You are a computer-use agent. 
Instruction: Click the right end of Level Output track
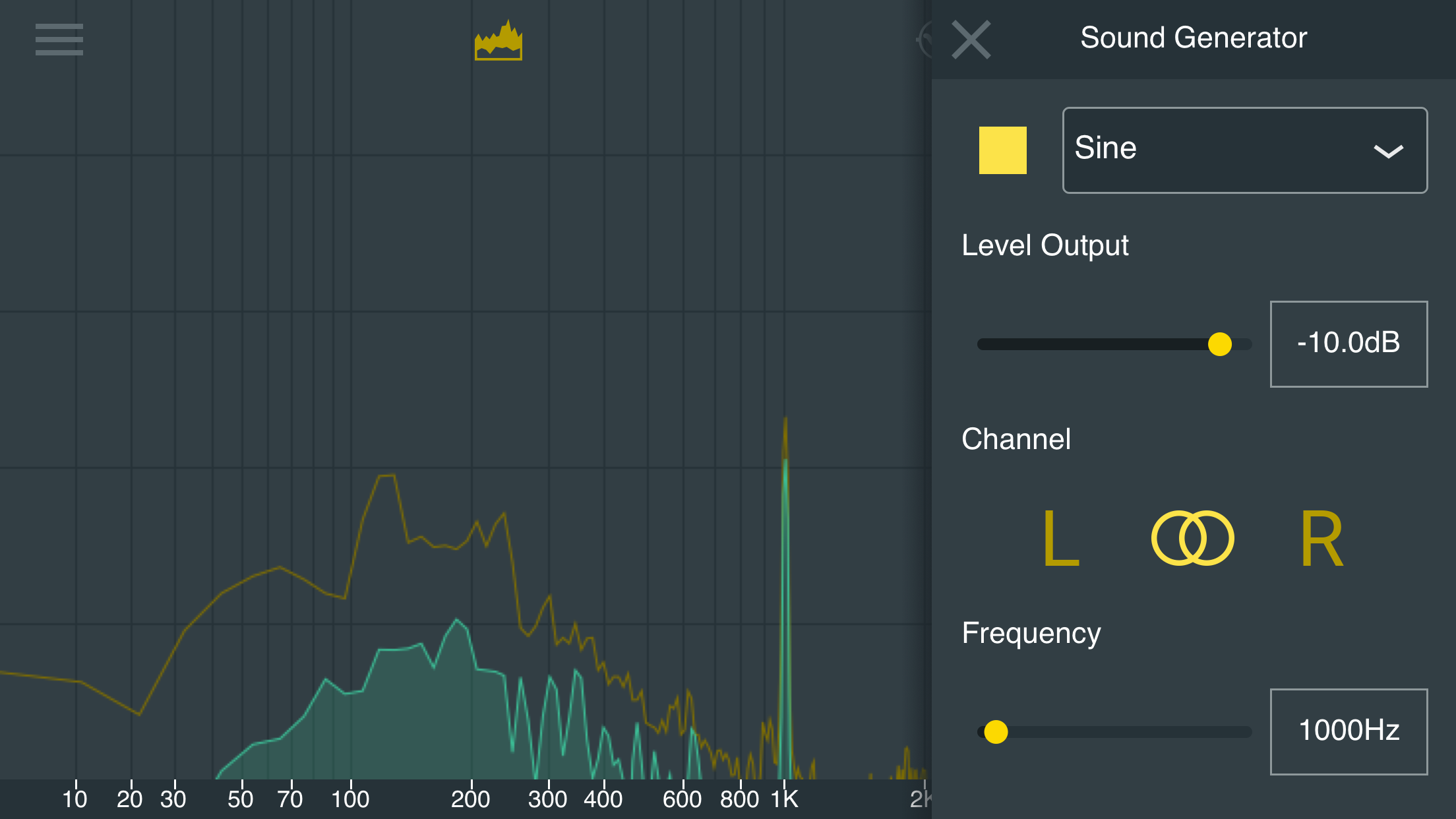(x=1245, y=344)
